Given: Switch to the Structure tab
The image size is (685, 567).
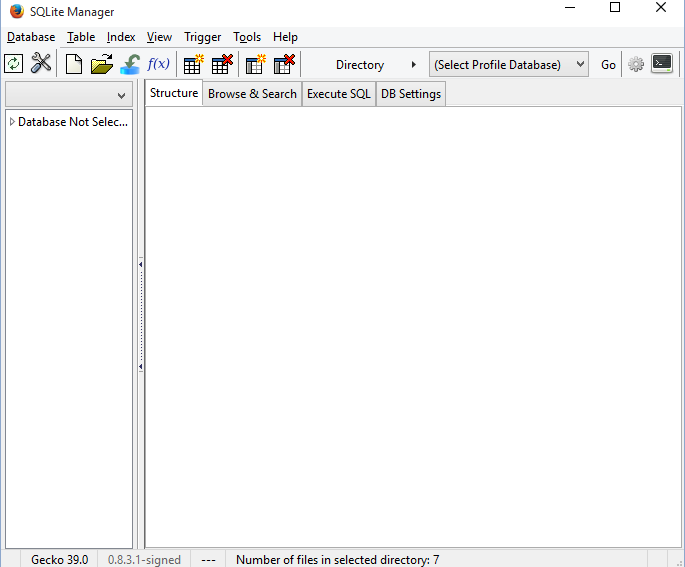Looking at the screenshot, I should [x=174, y=93].
